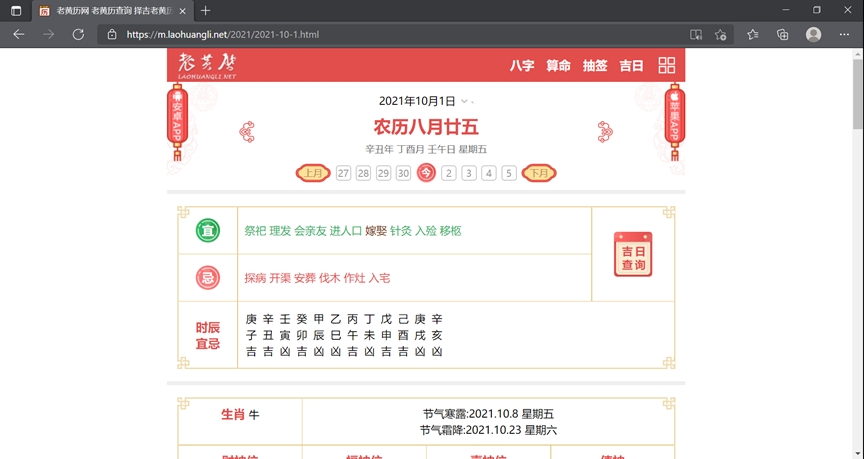The height and width of the screenshot is (459, 864).
Task: Close the 老黄历网 browser tab
Action: pos(182,11)
